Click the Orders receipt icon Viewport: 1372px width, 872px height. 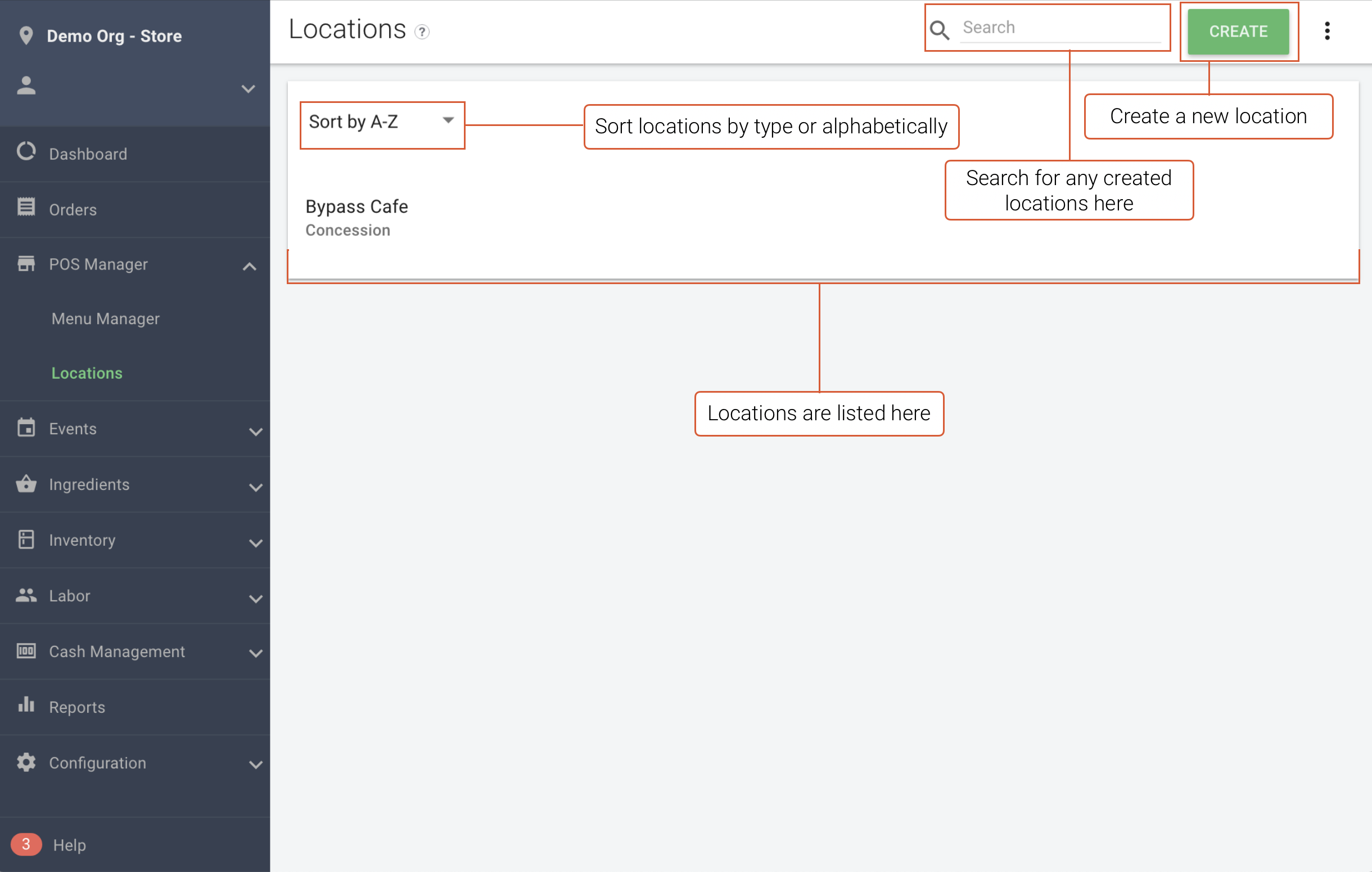pos(26,207)
